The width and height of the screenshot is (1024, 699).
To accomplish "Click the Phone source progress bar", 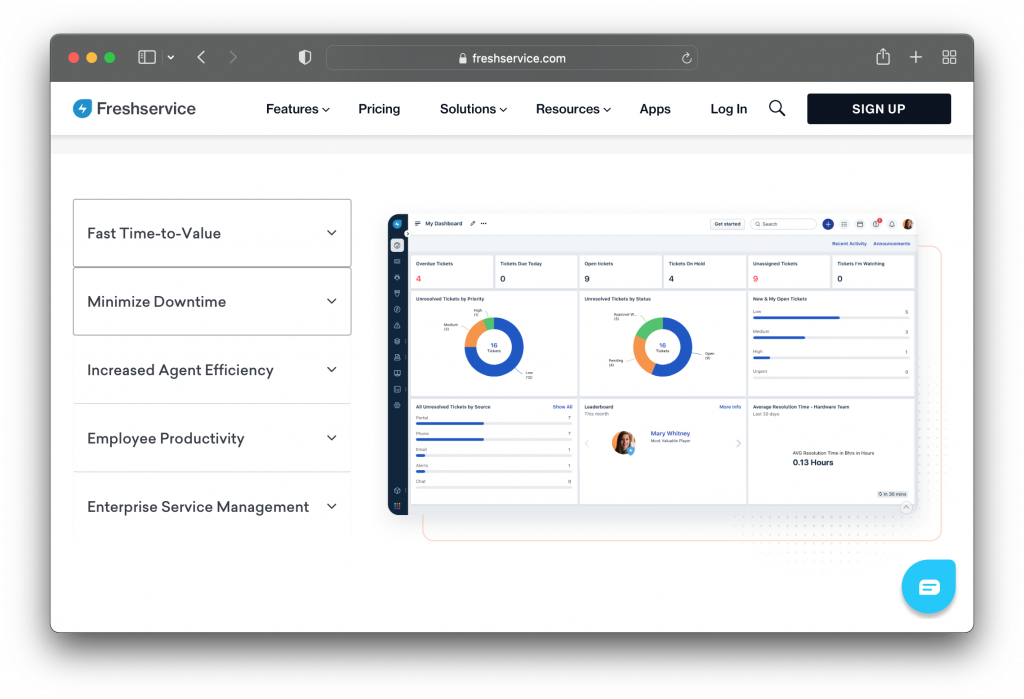I will 494,439.
